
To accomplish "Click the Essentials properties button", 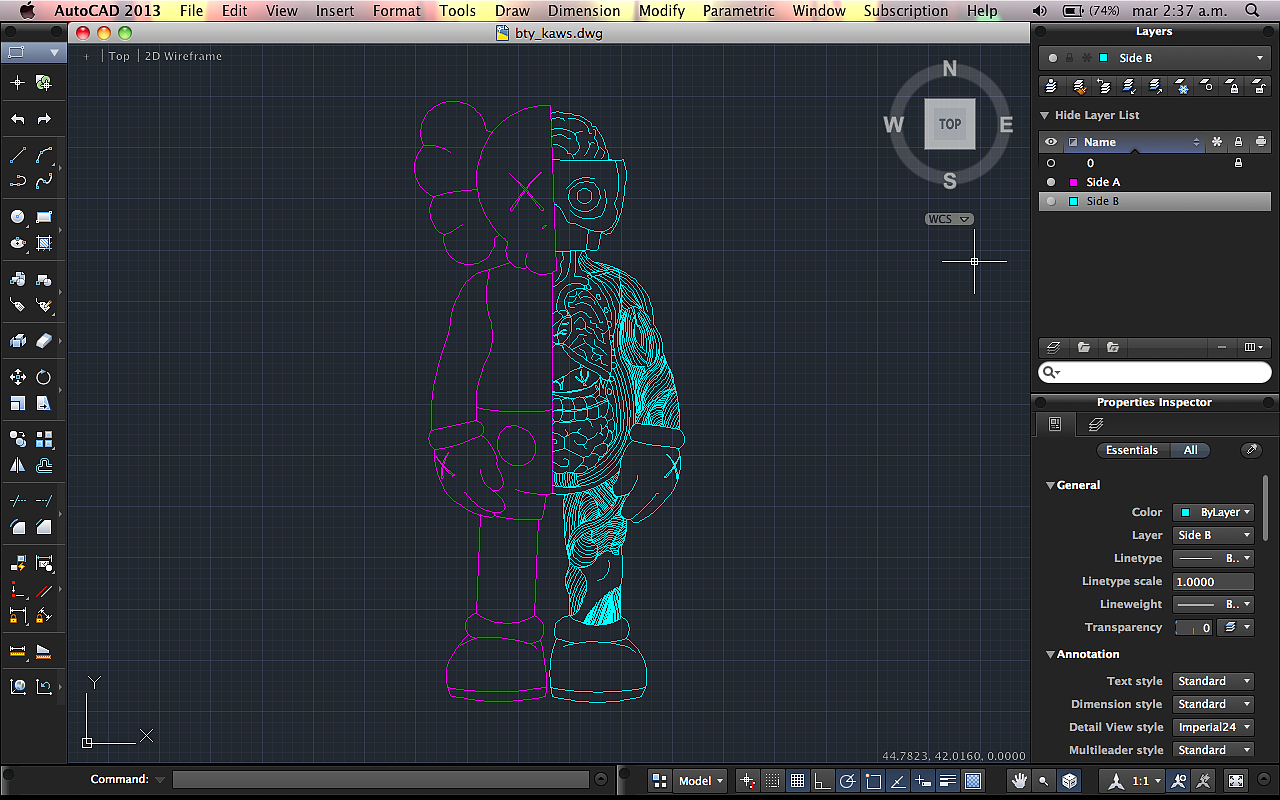I will (x=1131, y=450).
